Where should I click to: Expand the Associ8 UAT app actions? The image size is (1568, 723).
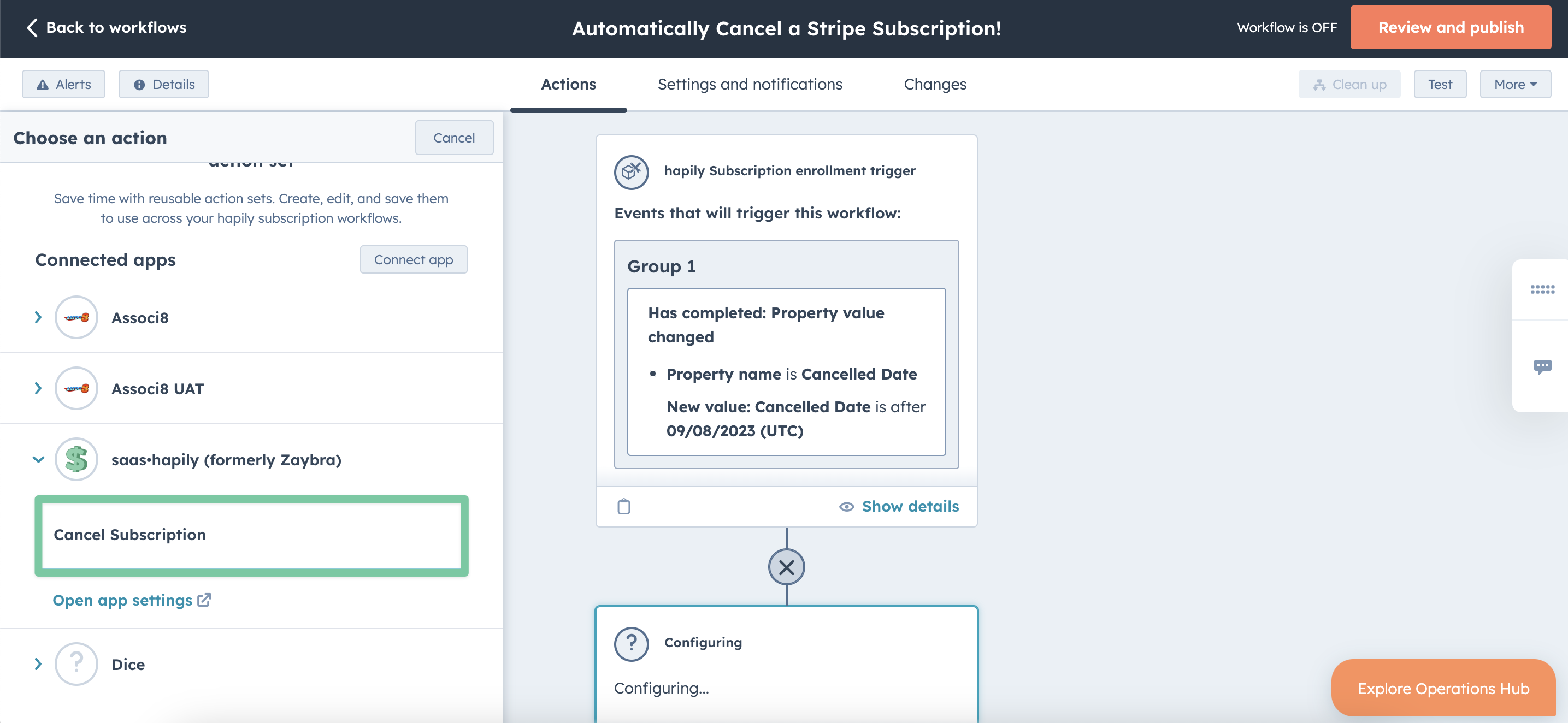38,388
